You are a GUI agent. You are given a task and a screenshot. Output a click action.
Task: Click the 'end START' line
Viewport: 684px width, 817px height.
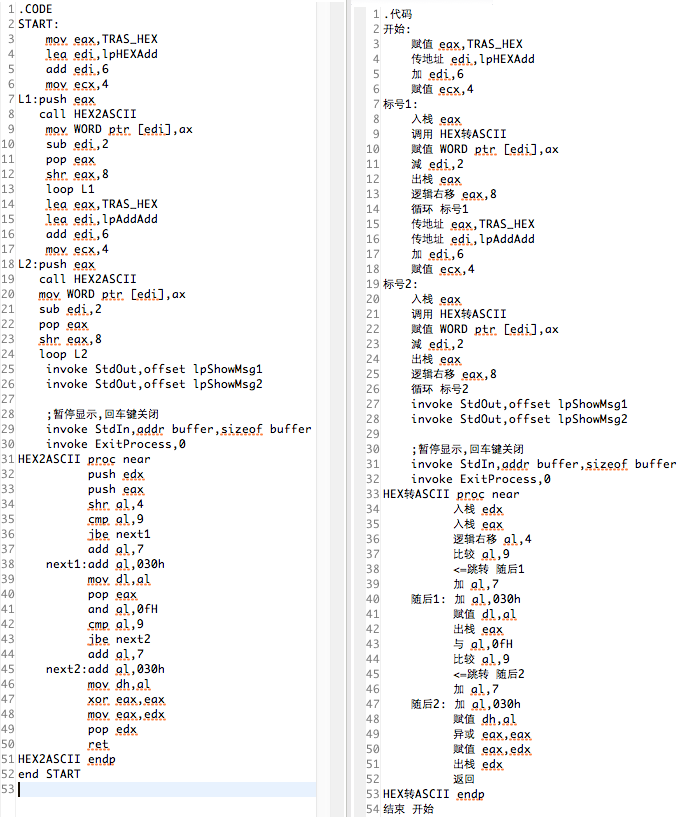pyautogui.click(x=49, y=774)
